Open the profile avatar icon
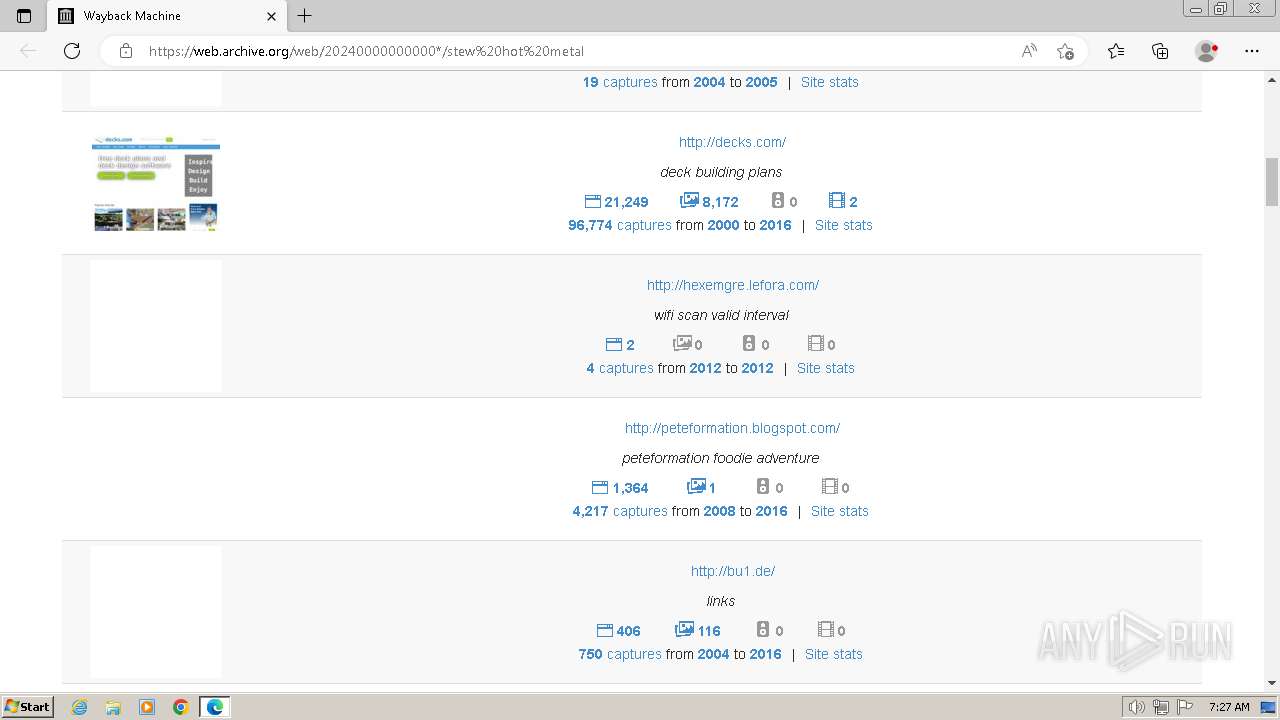Image resolution: width=1280 pixels, height=720 pixels. (x=1206, y=51)
